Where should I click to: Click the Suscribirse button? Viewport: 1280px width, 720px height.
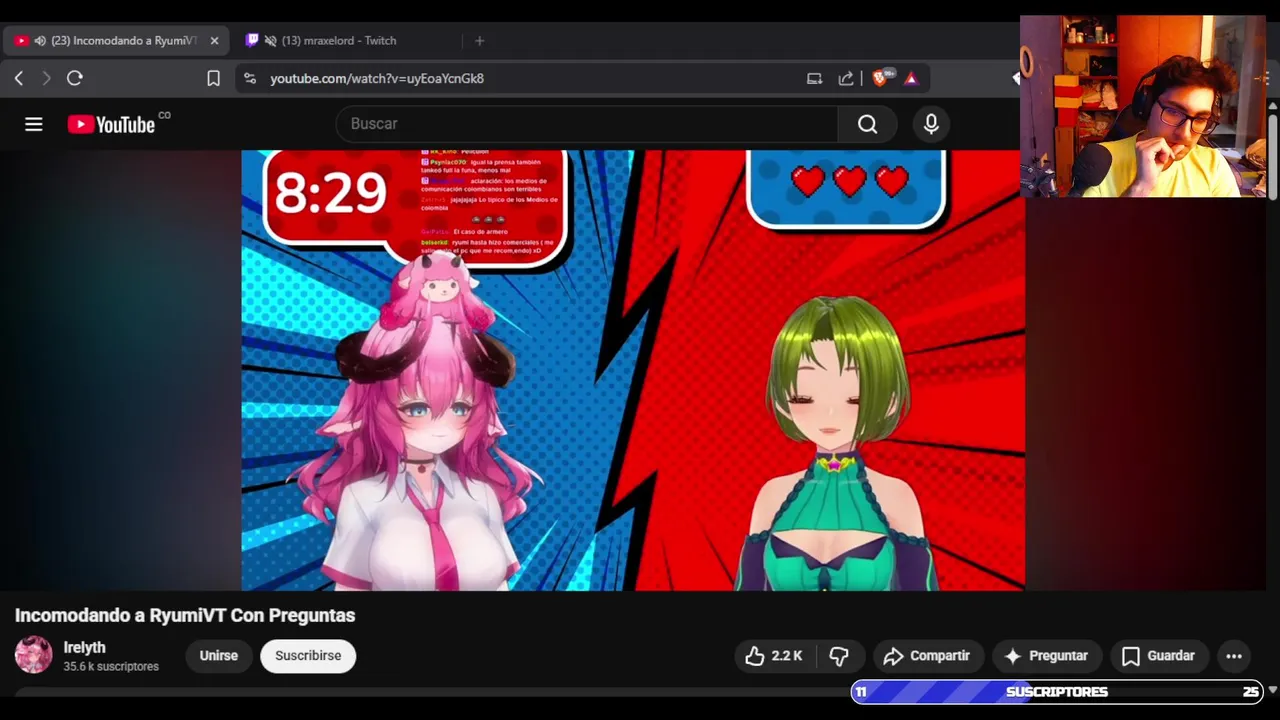308,656
